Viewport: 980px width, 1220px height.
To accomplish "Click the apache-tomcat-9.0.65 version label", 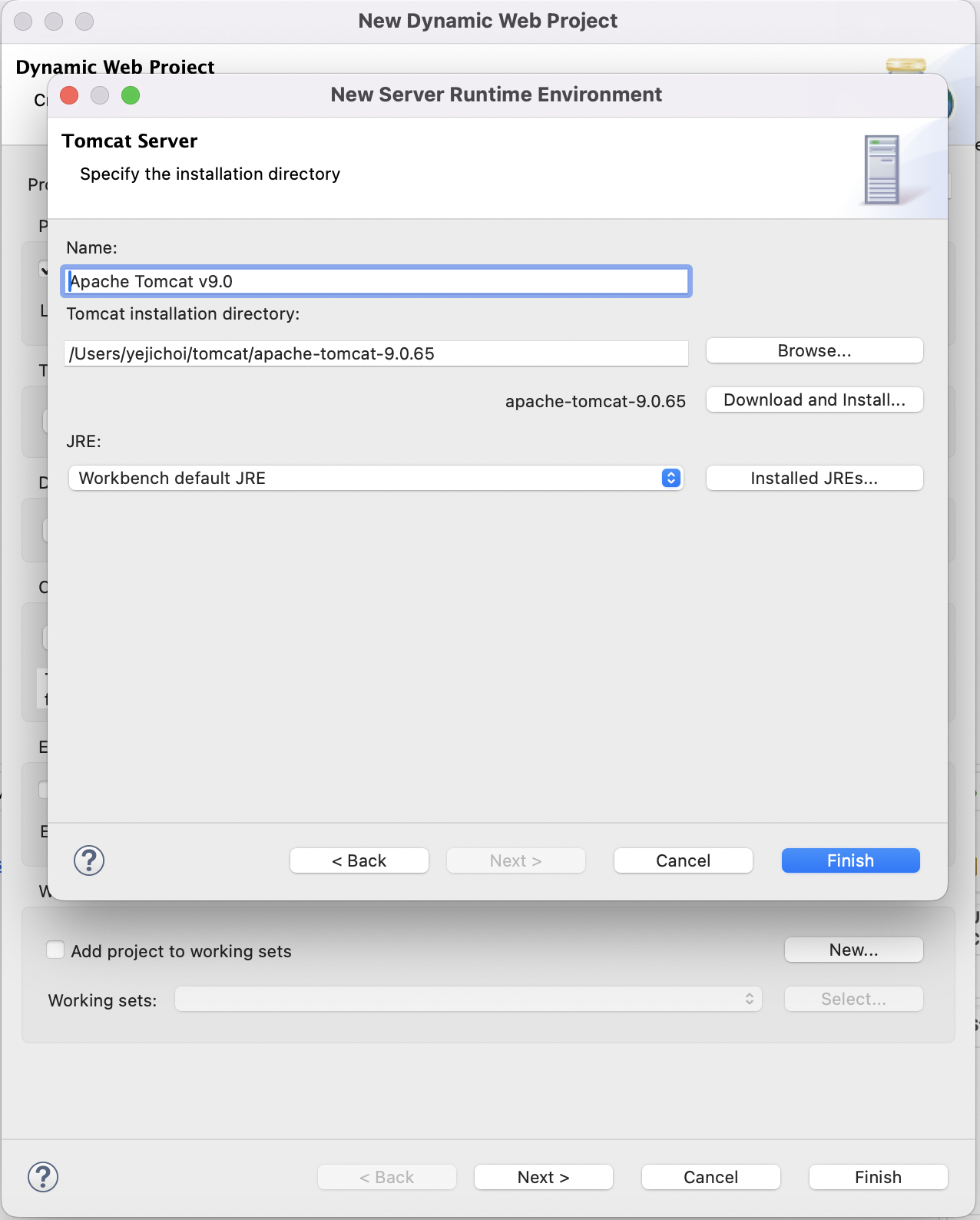I will pyautogui.click(x=595, y=401).
